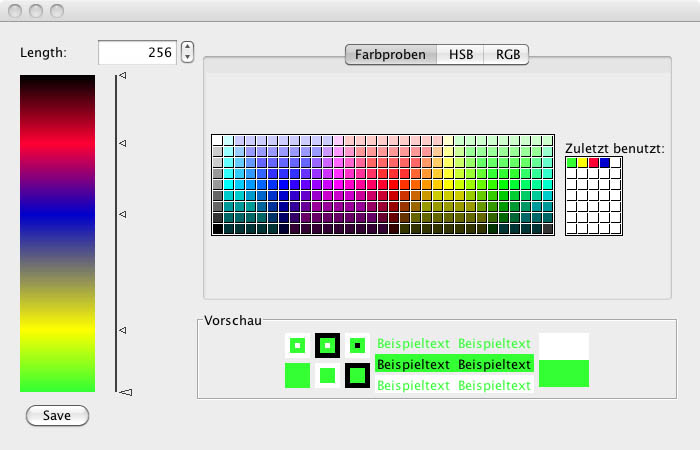Pick the yellow recently used swatch
The image size is (700, 450).
(x=583, y=162)
